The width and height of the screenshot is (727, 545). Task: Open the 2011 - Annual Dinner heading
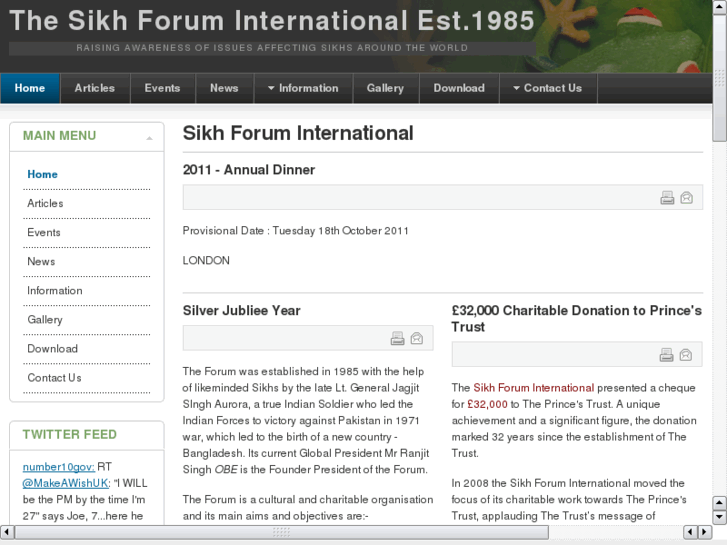click(x=249, y=170)
